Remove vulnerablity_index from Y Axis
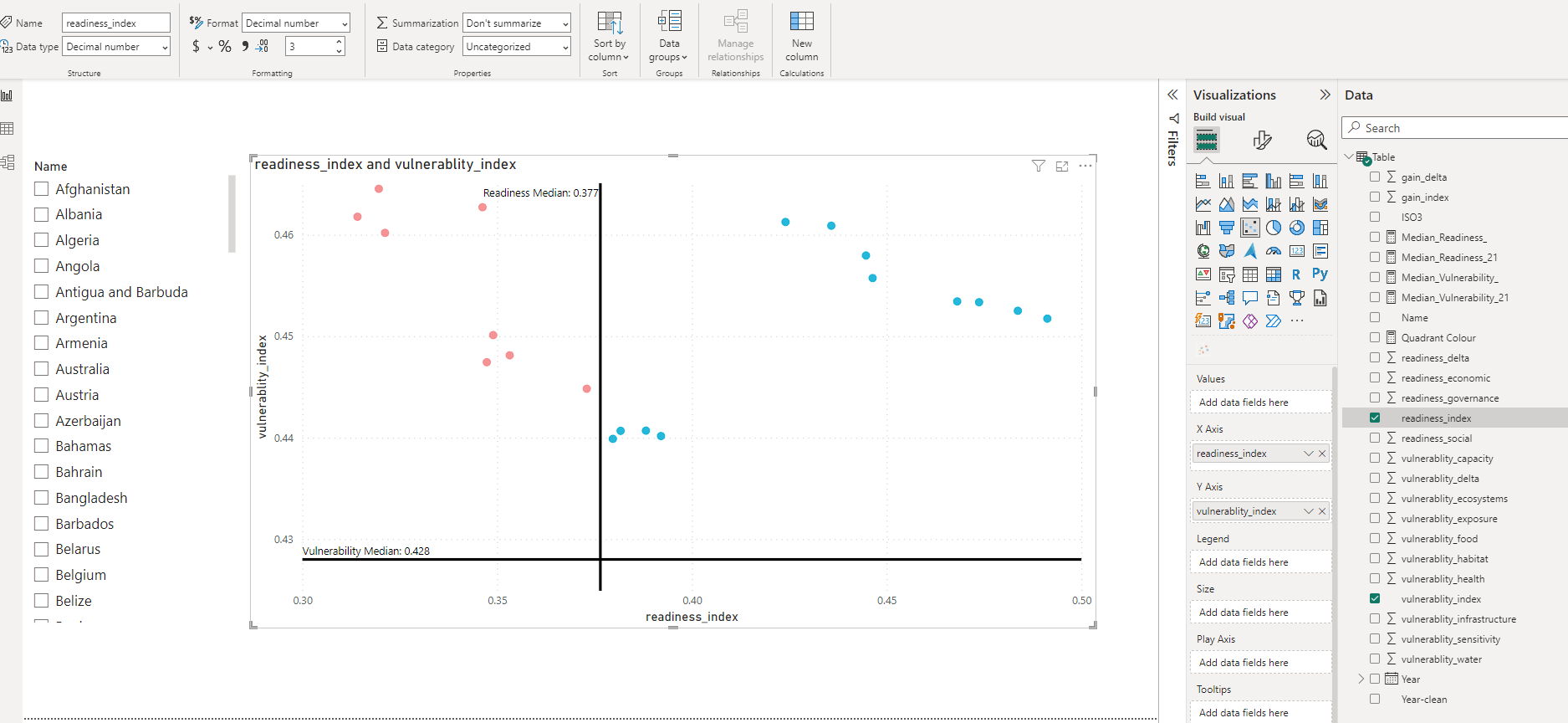Viewport: 1568px width, 723px height. pyautogui.click(x=1322, y=511)
